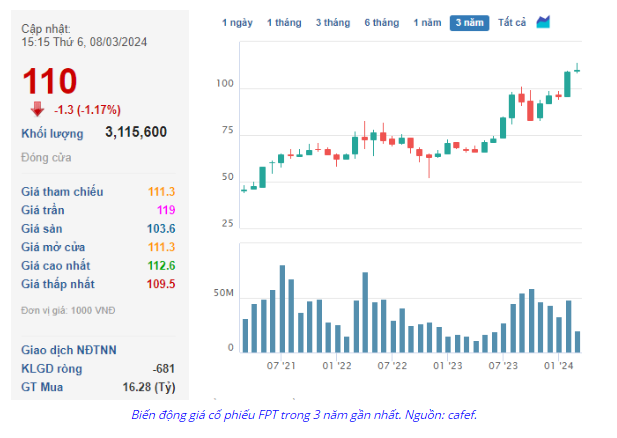The height and width of the screenshot is (438, 617).
Task: Show the Tất cả full history
Action: tap(512, 22)
